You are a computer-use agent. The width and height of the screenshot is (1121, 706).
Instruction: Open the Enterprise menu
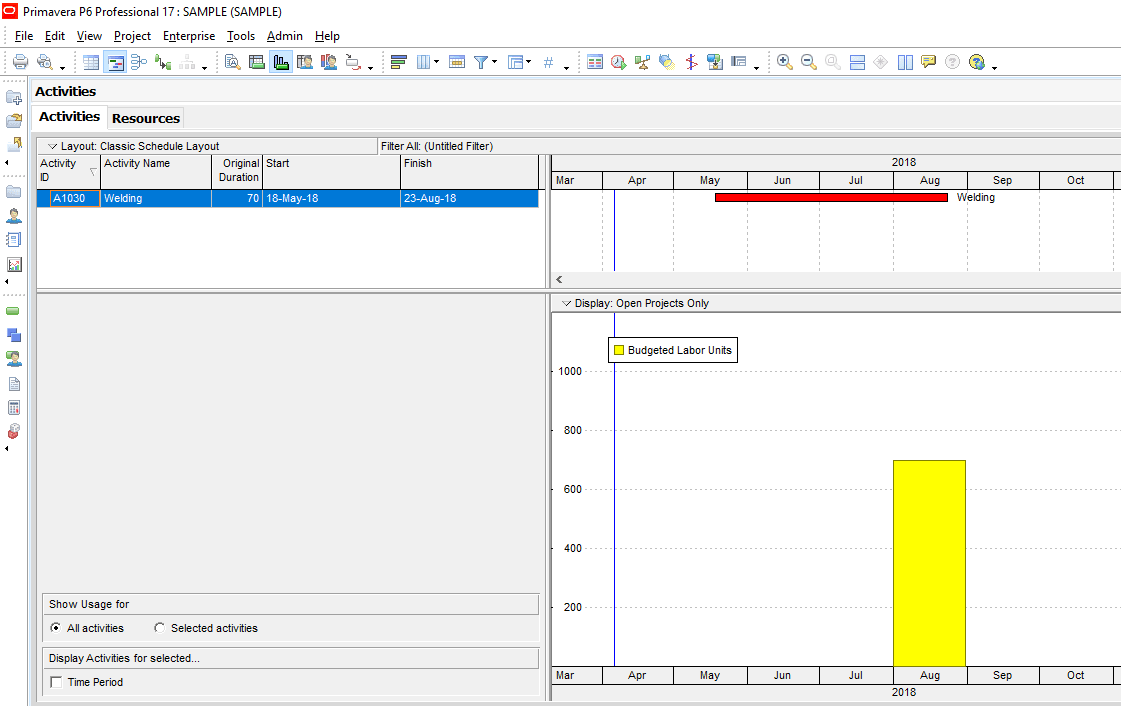[x=189, y=36]
